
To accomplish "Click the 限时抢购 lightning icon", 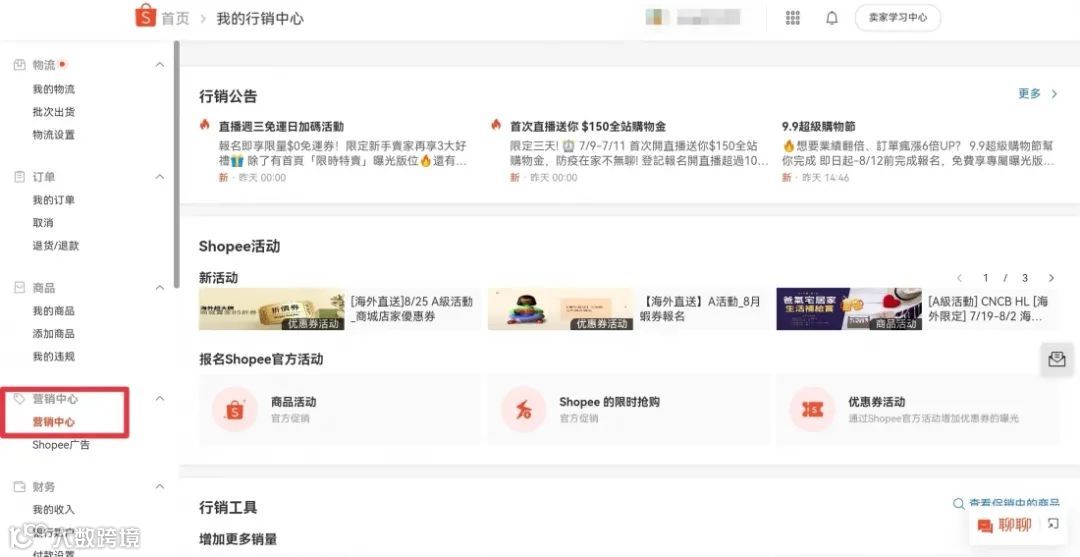I will pos(523,410).
